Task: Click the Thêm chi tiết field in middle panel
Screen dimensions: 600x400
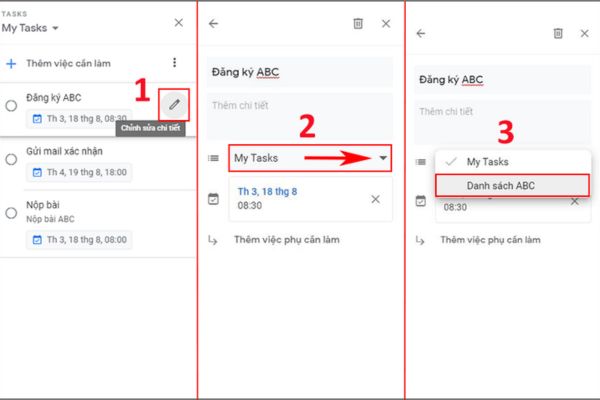Action: 300,116
